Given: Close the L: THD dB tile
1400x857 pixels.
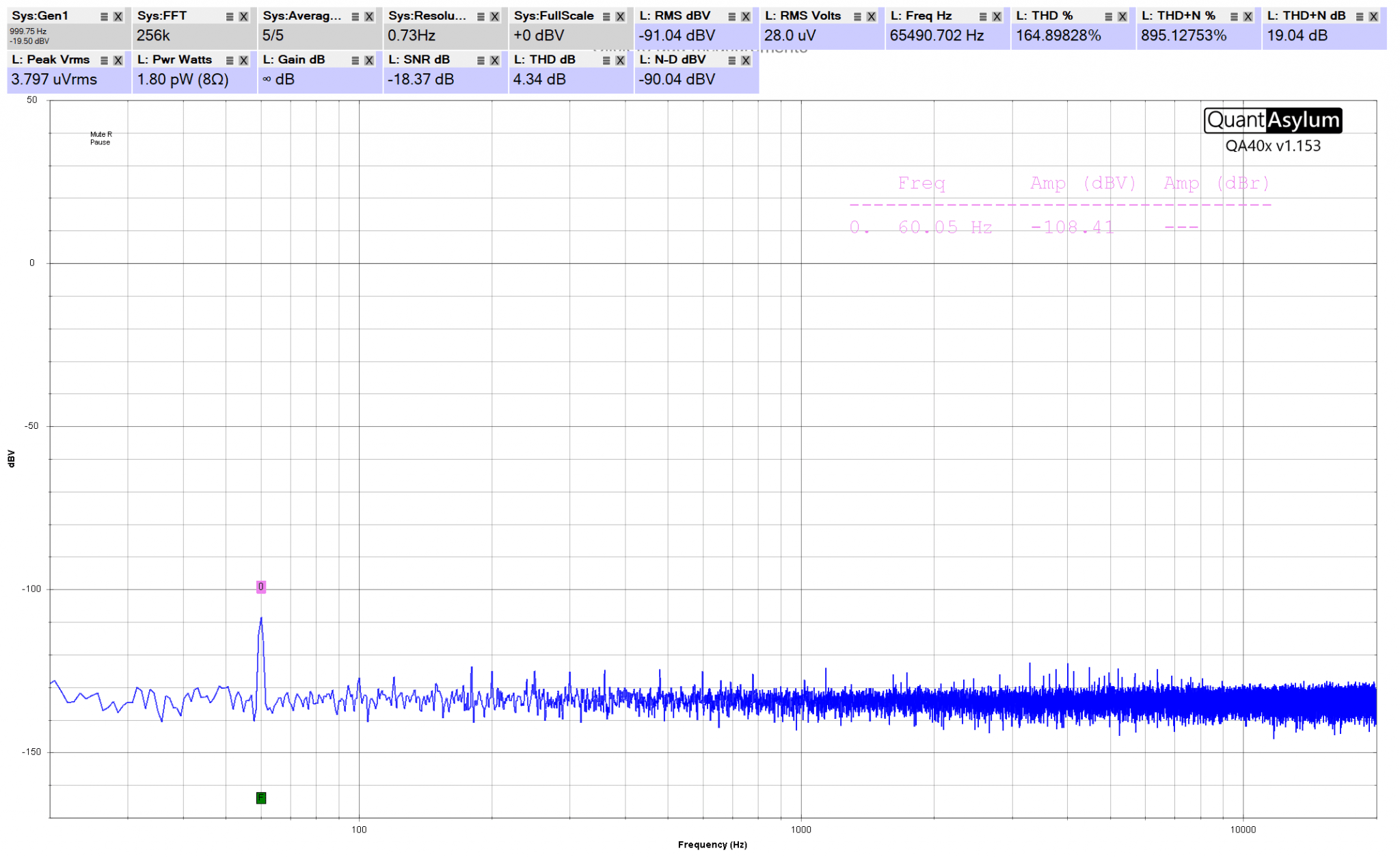Looking at the screenshot, I should click(620, 60).
